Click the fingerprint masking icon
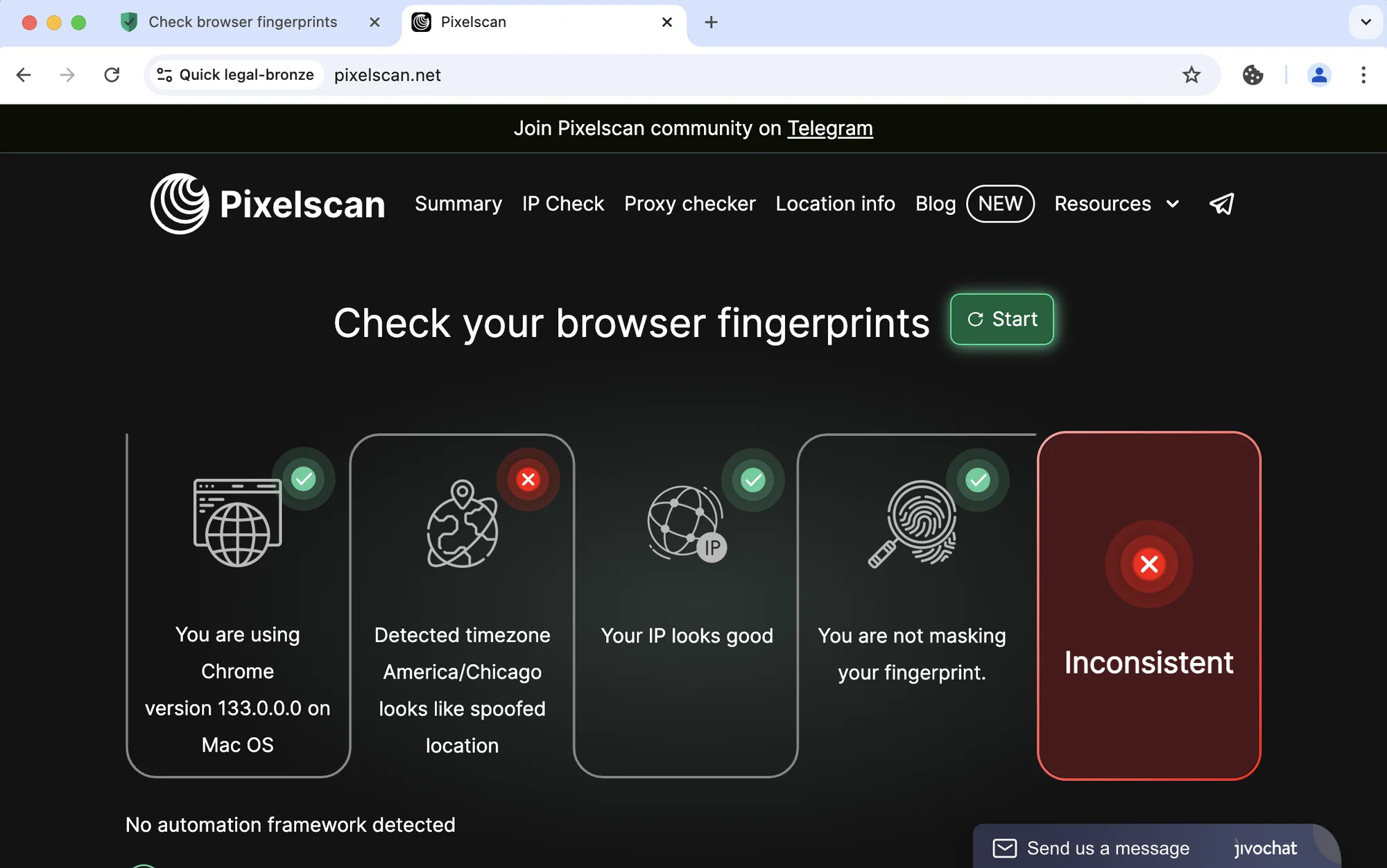This screenshot has width=1387, height=868. (913, 521)
